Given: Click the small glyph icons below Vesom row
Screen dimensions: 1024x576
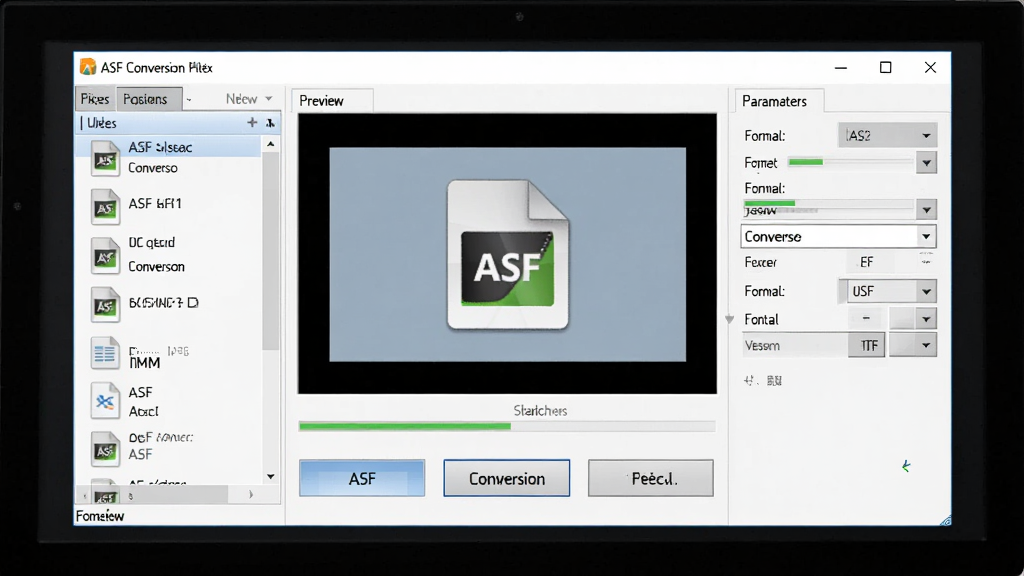Looking at the screenshot, I should pos(763,380).
